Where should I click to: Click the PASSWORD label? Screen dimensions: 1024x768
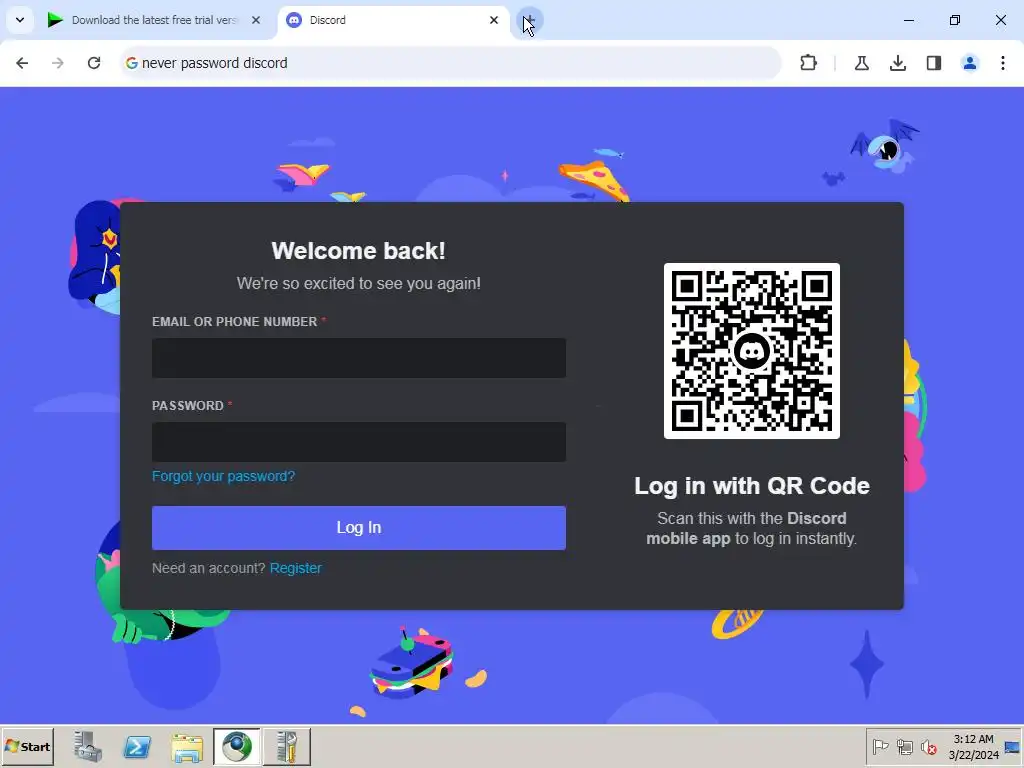[188, 406]
